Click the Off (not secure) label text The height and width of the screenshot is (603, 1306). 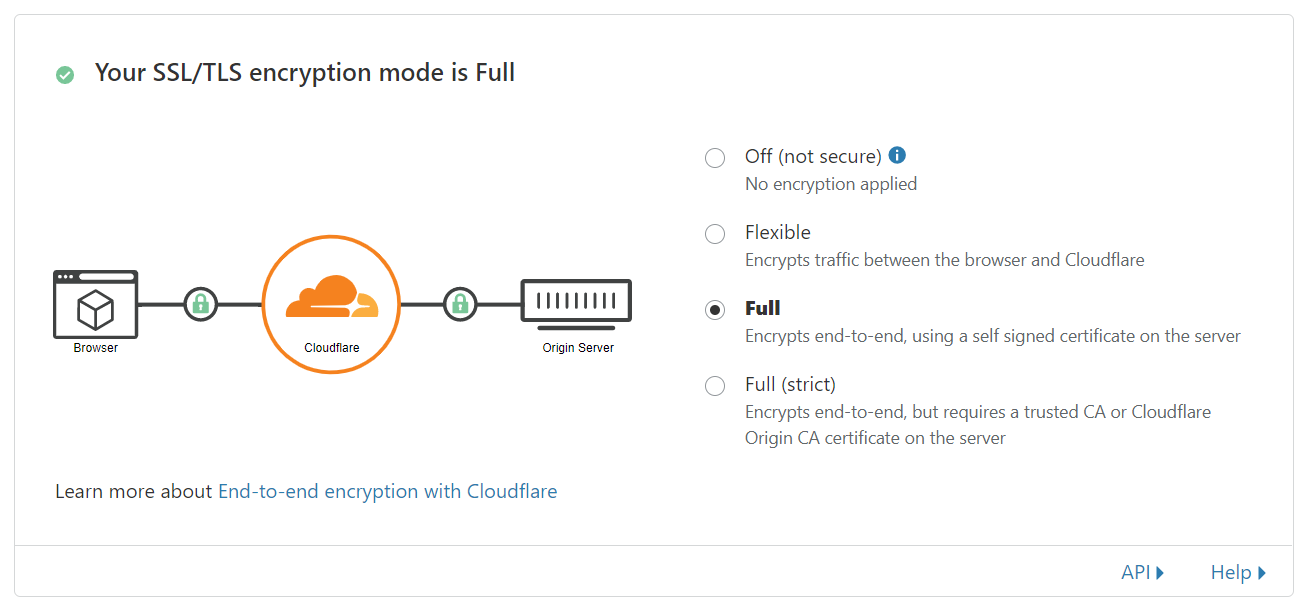[x=813, y=156]
